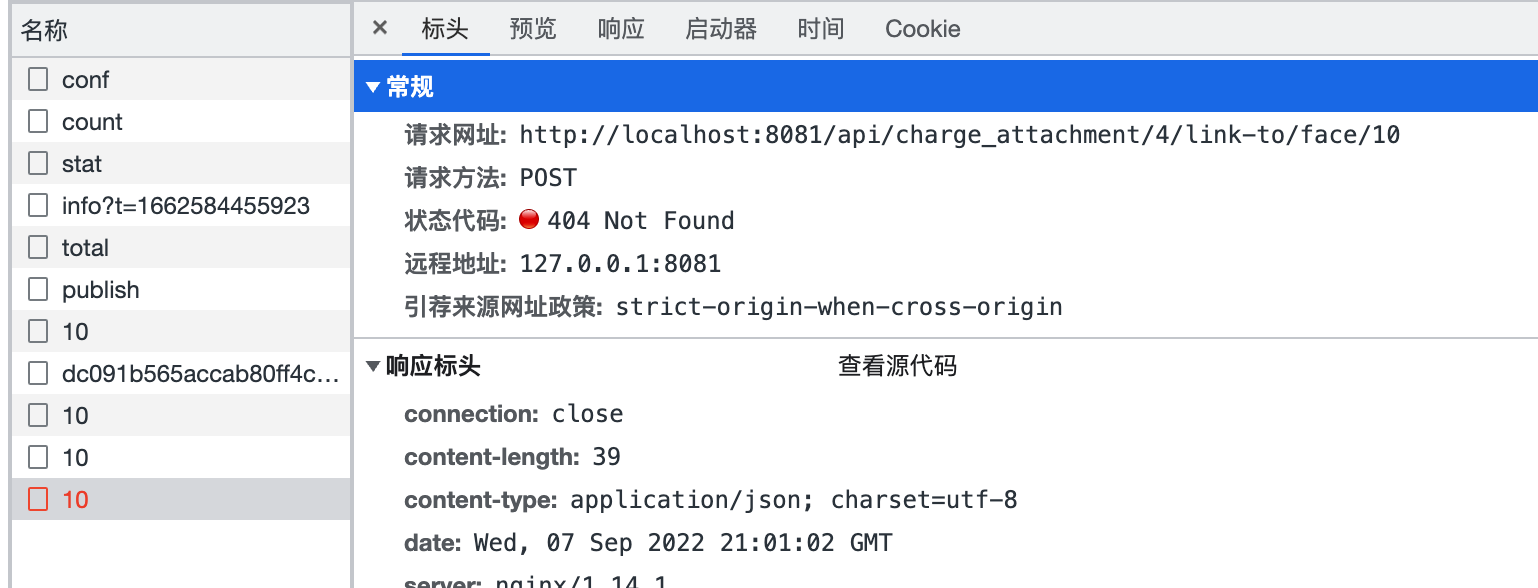Viewport: 1538px width, 588px height.
Task: Click the 查看源代码 (view source) link
Action: (x=897, y=367)
